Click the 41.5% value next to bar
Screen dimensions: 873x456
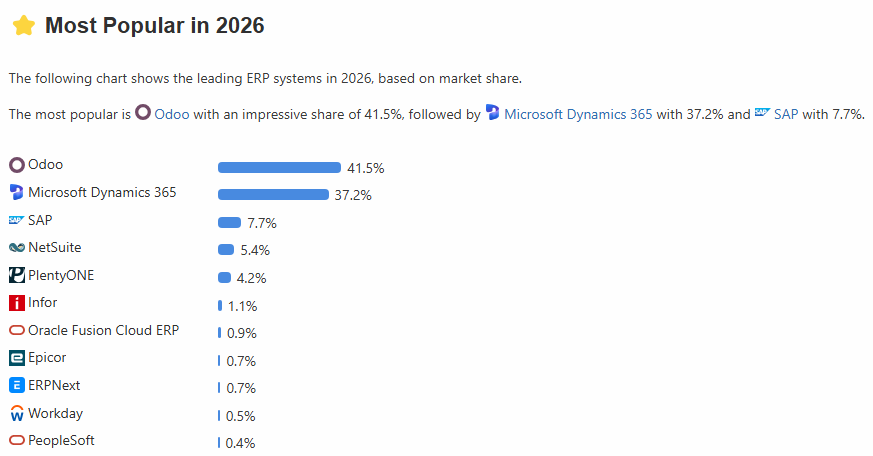coord(366,168)
